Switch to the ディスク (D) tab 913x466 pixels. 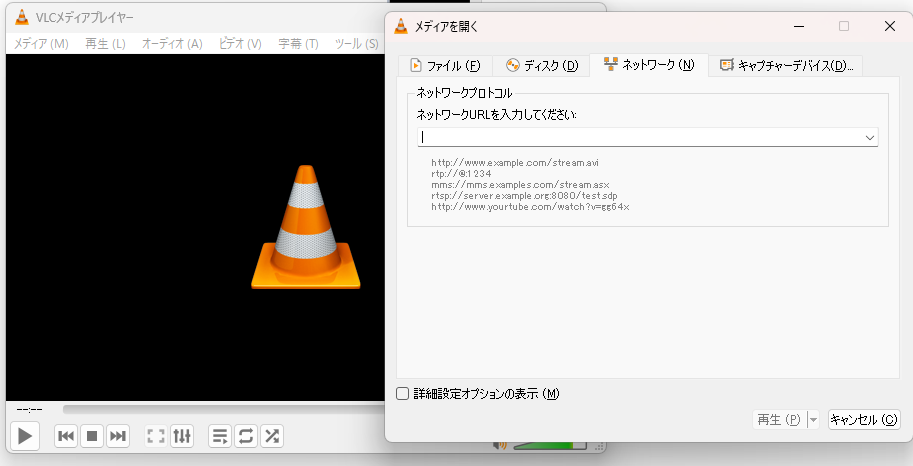coord(542,66)
